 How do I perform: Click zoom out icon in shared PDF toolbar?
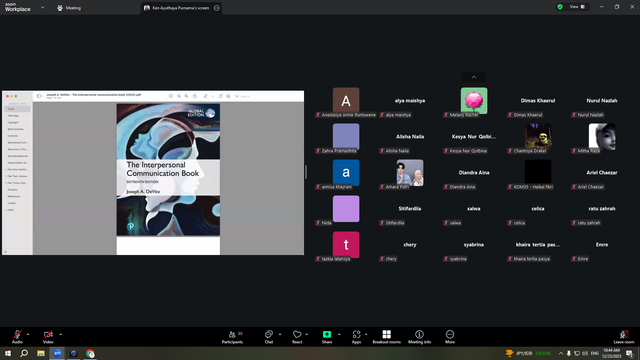[179, 96]
